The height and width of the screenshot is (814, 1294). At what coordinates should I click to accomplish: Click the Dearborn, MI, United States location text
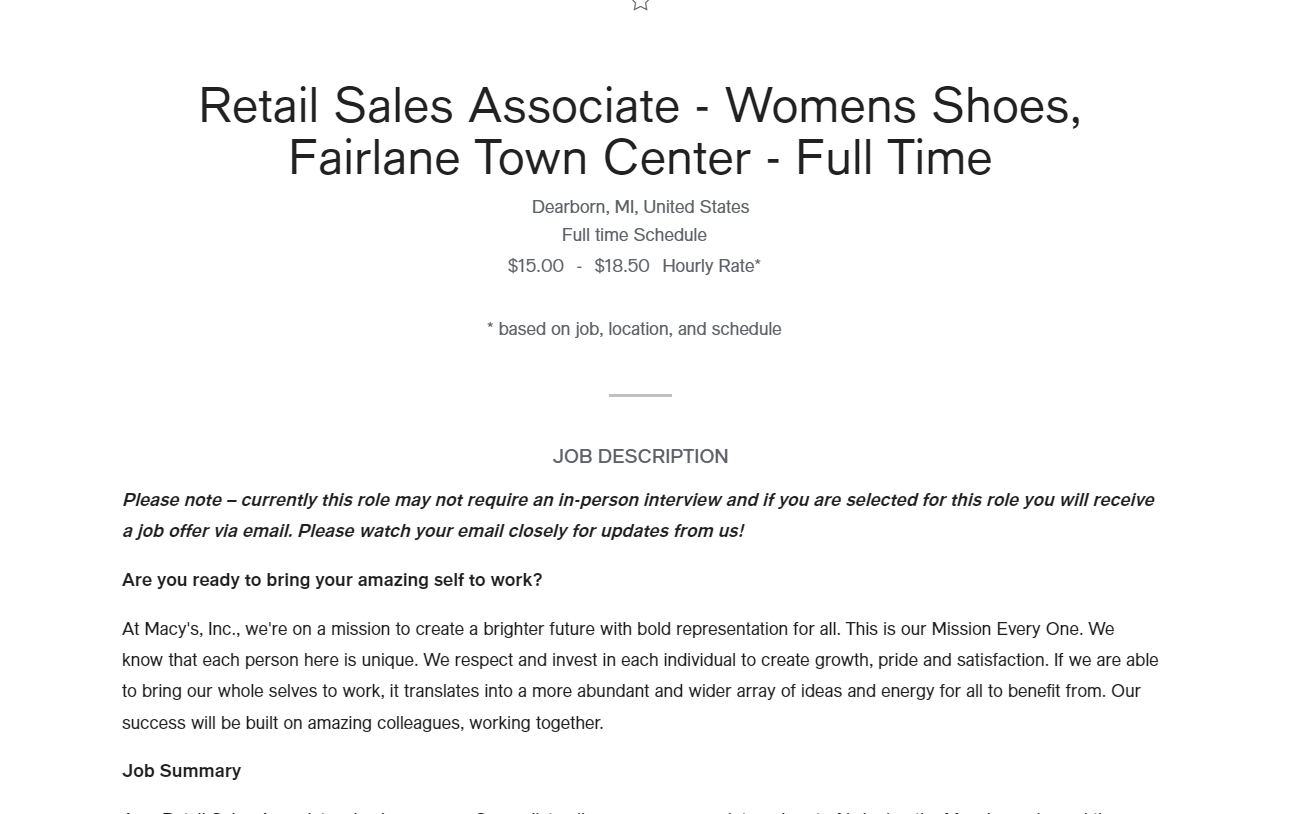(640, 207)
